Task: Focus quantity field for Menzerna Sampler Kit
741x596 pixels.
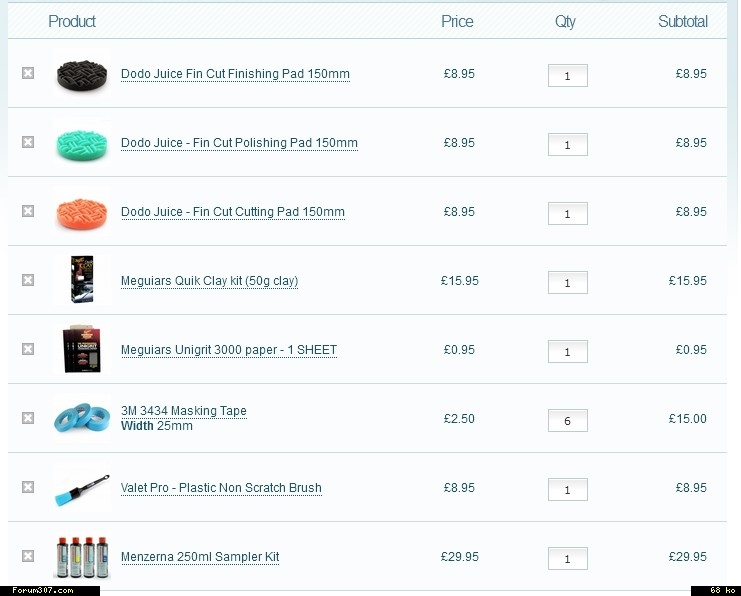Action: [x=567, y=559]
